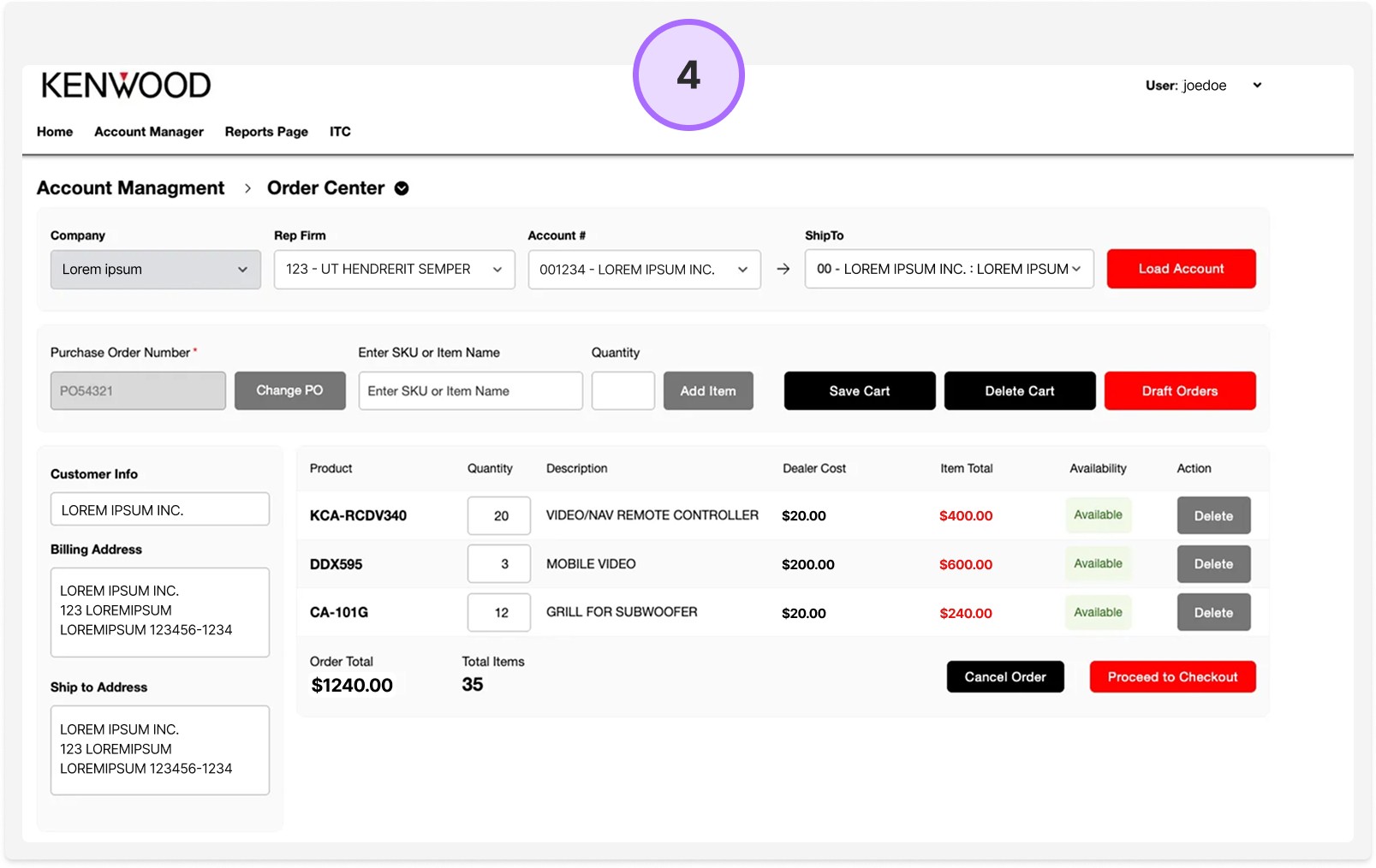Image resolution: width=1376 pixels, height=868 pixels.
Task: Expand the Account # selector
Action: [x=643, y=269]
